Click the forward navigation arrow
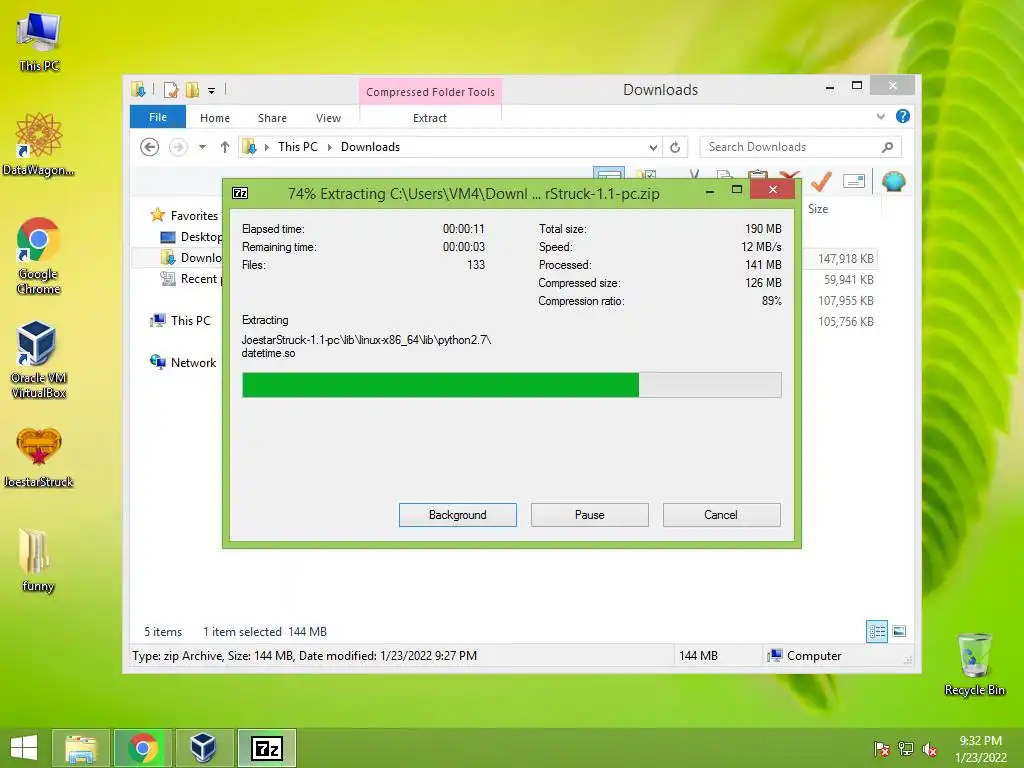The height and width of the screenshot is (768, 1024). [x=178, y=147]
